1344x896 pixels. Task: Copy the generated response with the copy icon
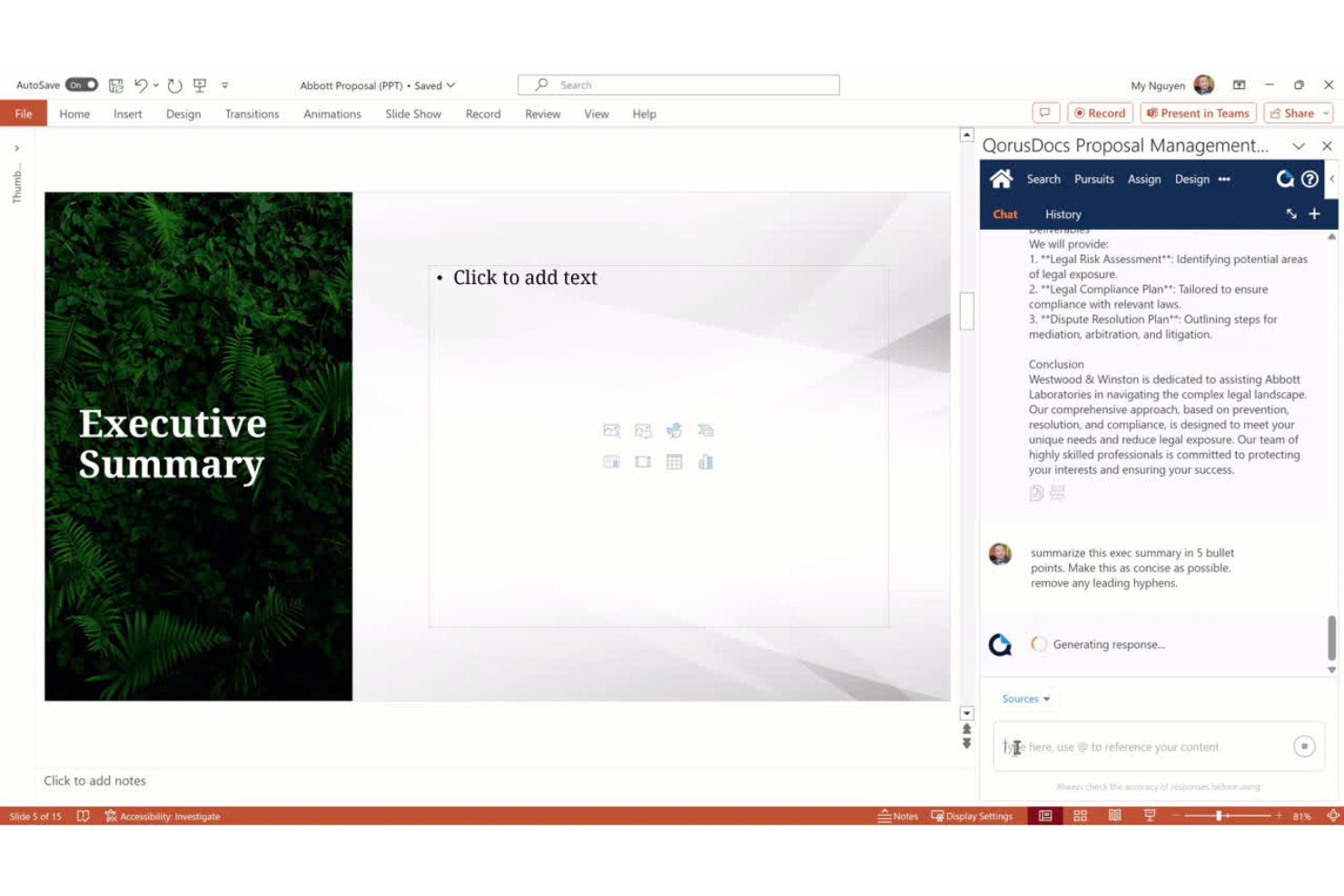coord(1036,493)
